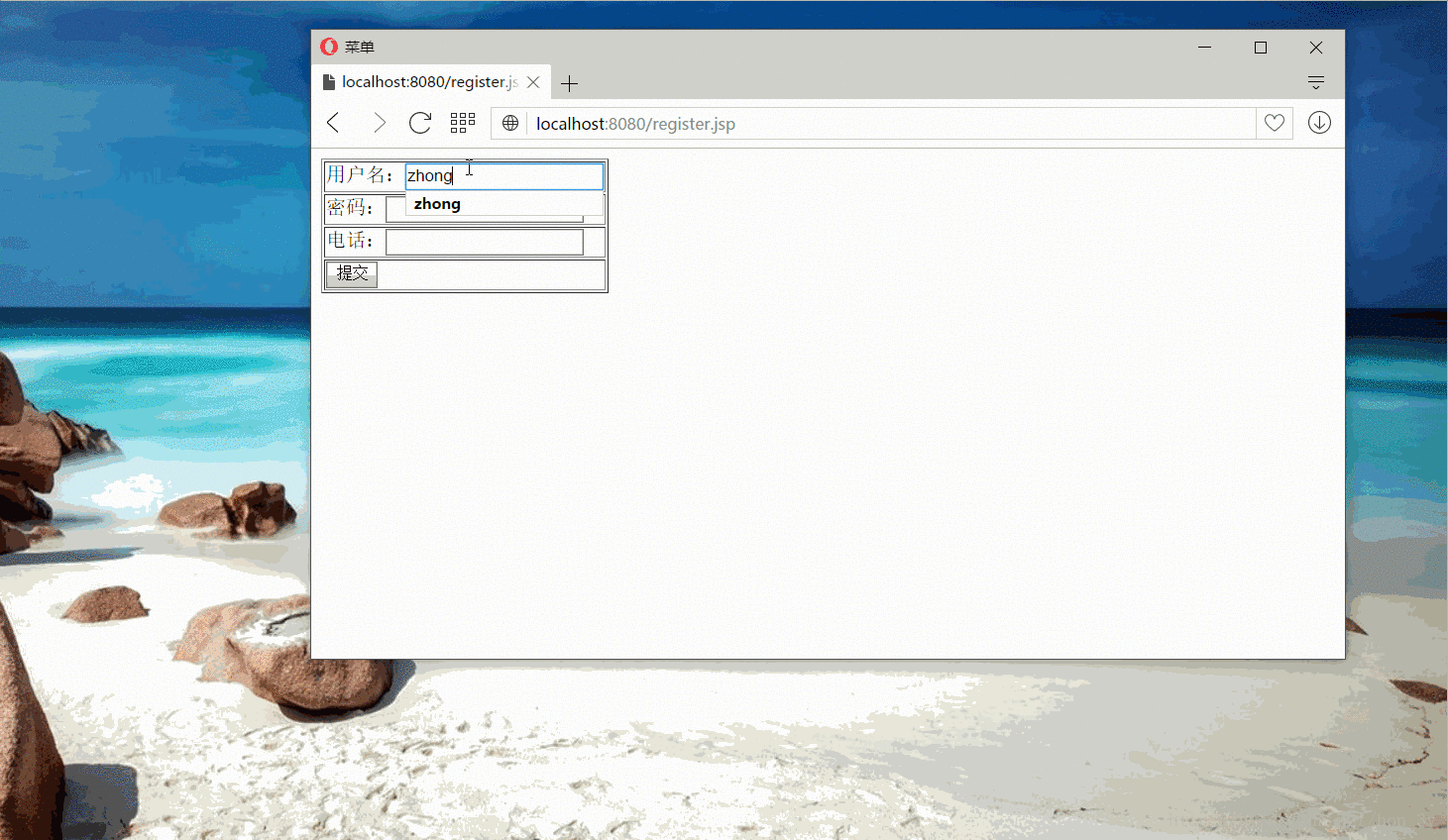
Task: Minimize the Opera browser window
Action: (x=1205, y=47)
